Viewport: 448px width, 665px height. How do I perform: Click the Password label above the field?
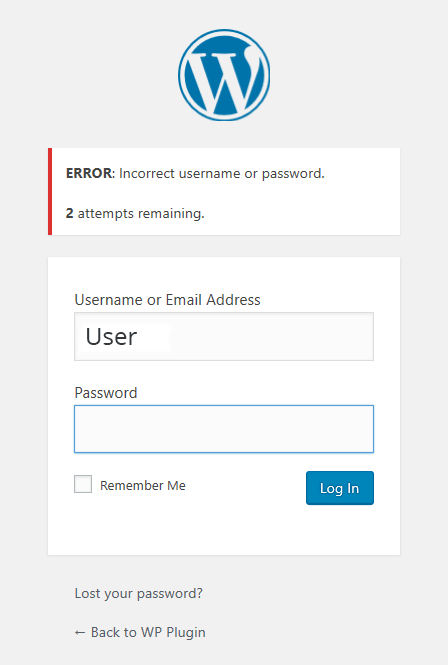coord(106,393)
